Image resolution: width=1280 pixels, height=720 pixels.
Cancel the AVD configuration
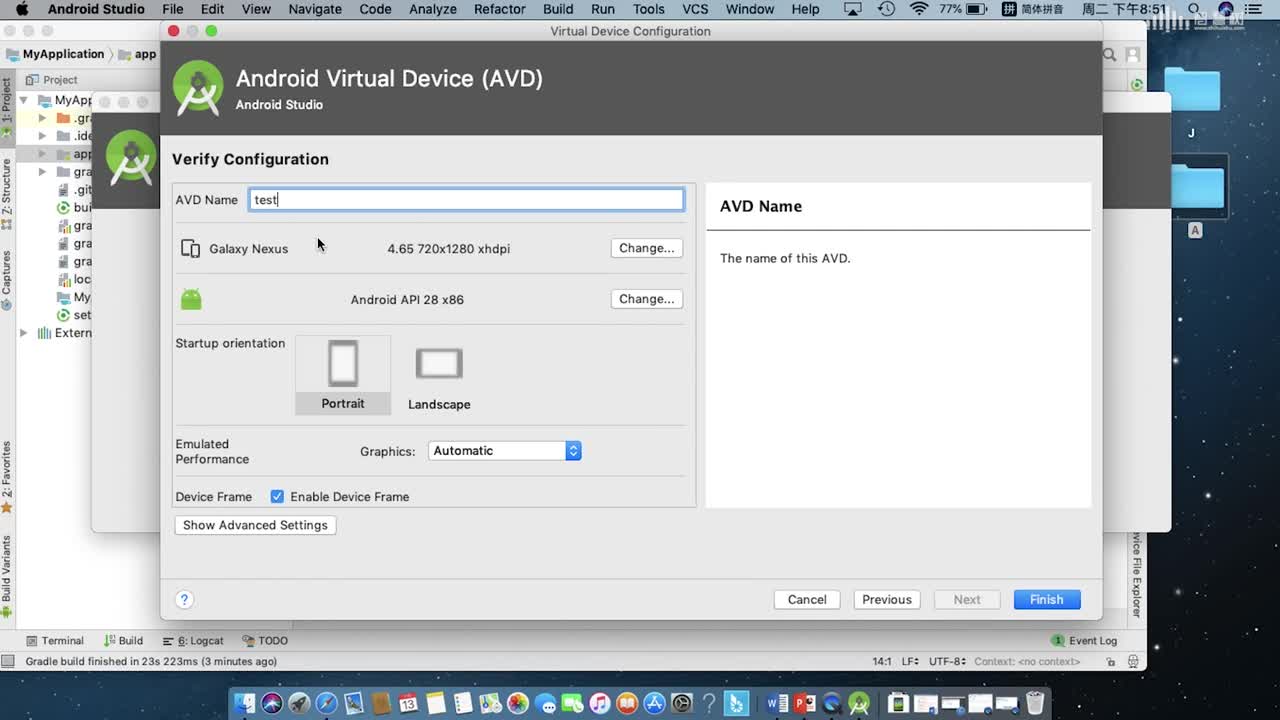click(x=807, y=599)
